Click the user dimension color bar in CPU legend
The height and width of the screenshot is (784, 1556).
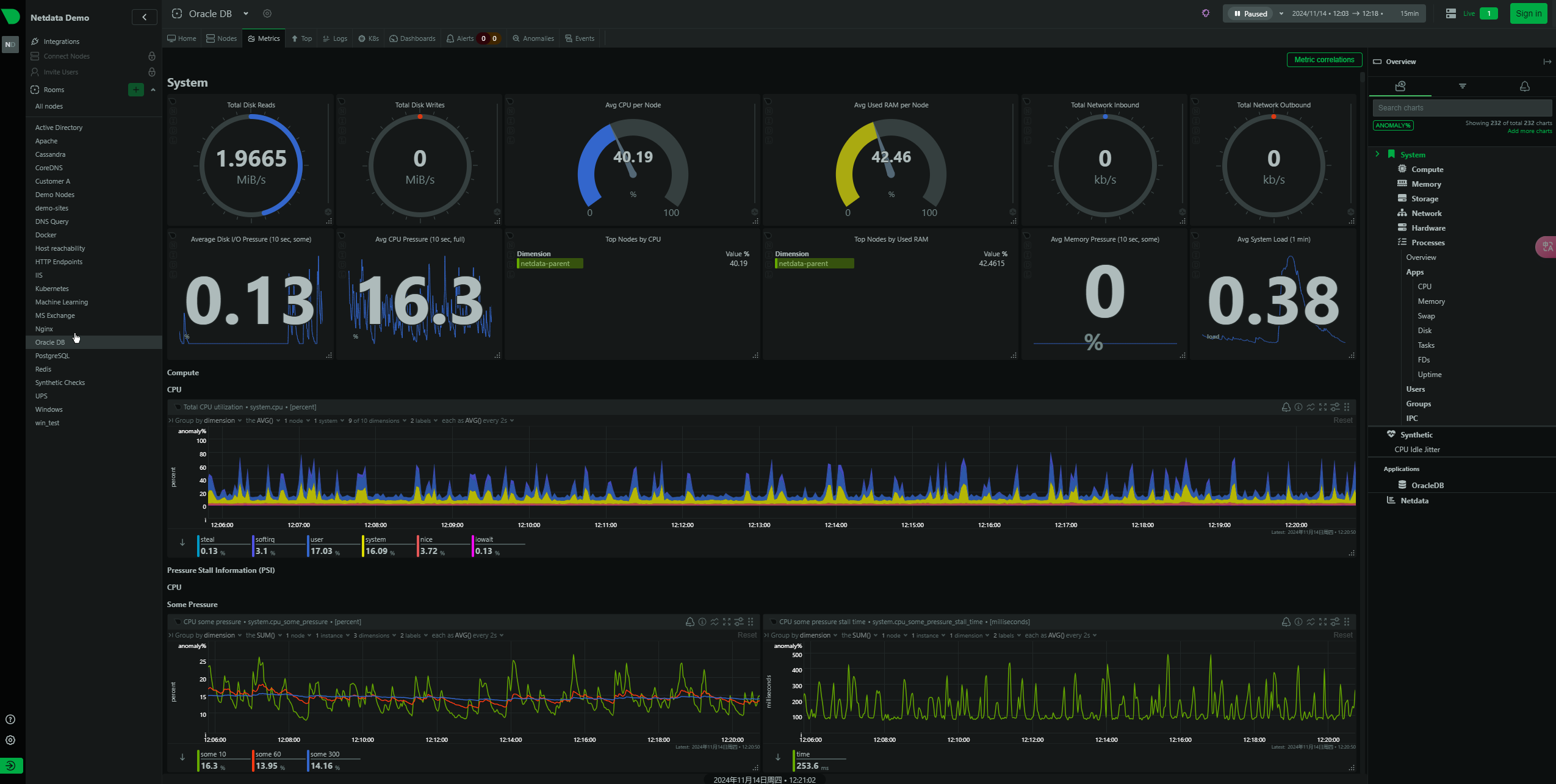(308, 546)
